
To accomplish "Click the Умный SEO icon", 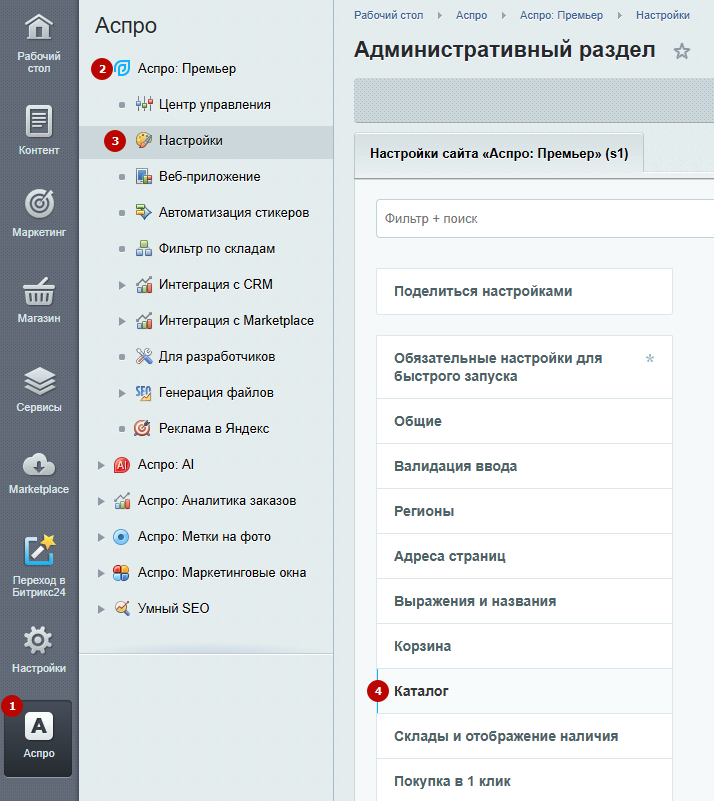I will pyautogui.click(x=122, y=608).
